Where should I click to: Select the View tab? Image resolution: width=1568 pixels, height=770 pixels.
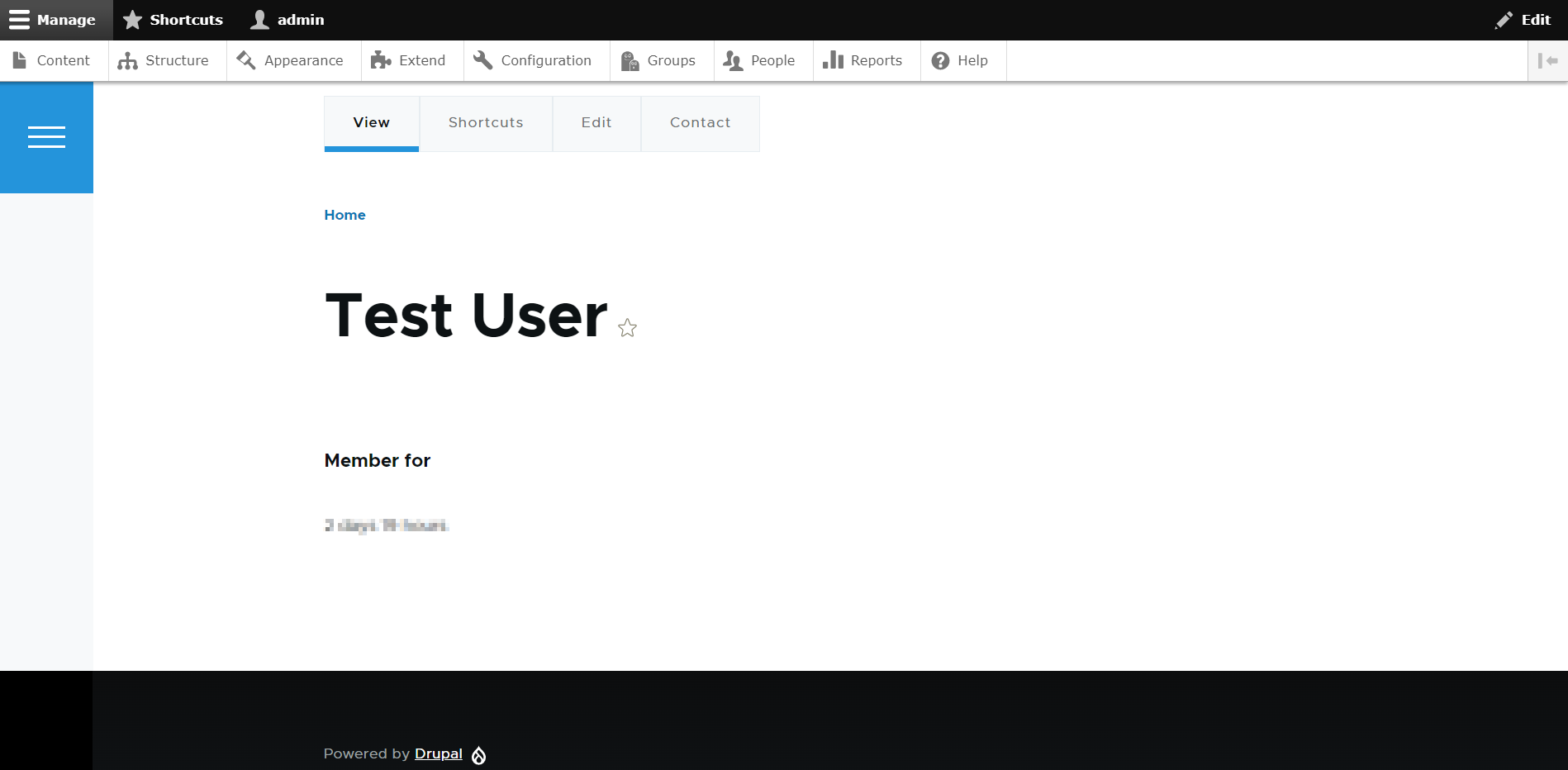pos(371,122)
